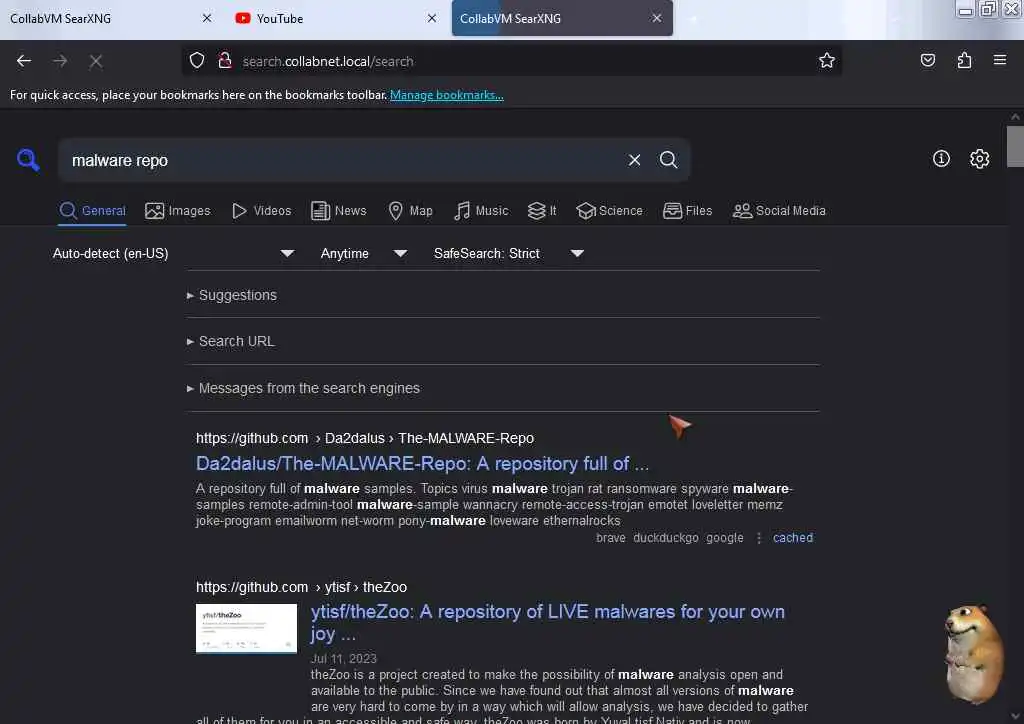This screenshot has width=1024, height=724.
Task: Click the hamster mascot figure
Action: (x=974, y=653)
